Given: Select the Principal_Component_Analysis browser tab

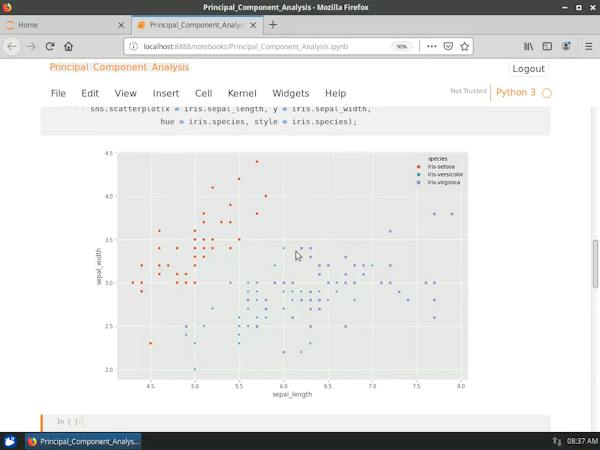Looking at the screenshot, I should pyautogui.click(x=197, y=25).
